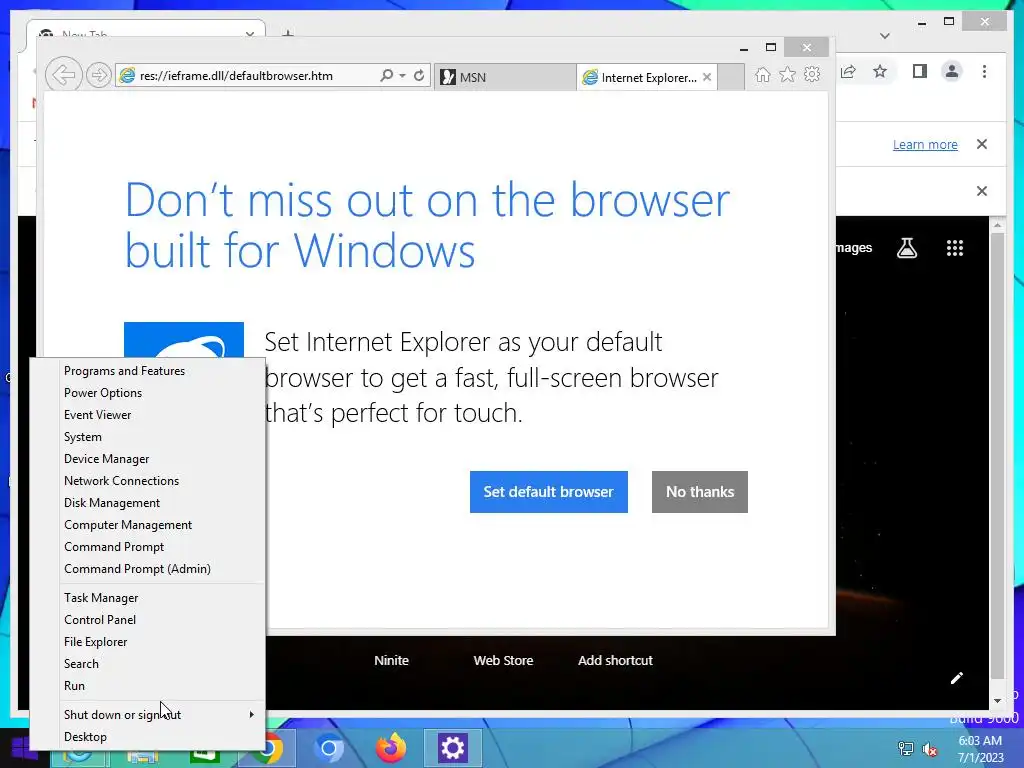The image size is (1024, 768).
Task: Refresh the Internet Explorer page
Action: tap(419, 76)
